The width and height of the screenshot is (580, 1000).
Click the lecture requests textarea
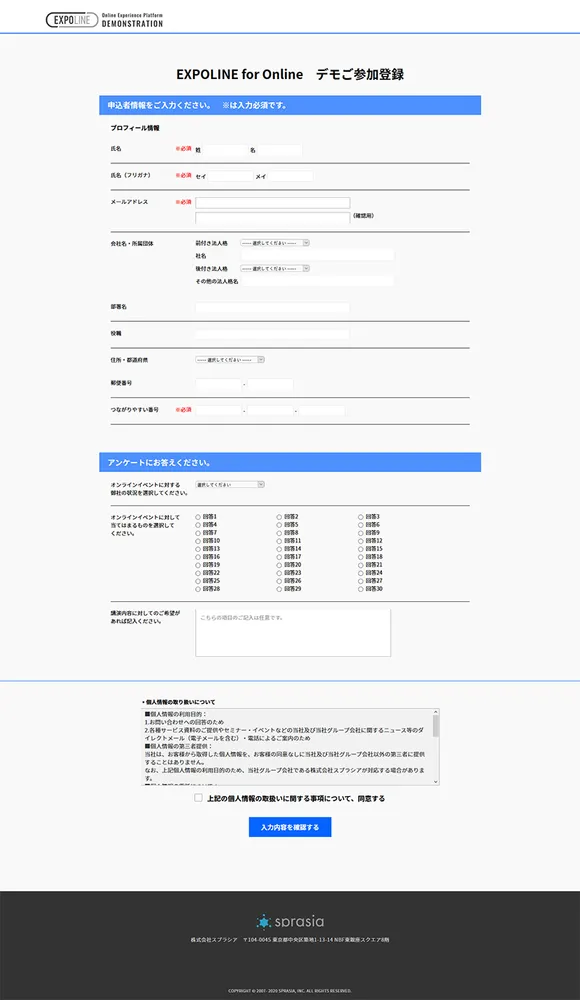(x=293, y=633)
